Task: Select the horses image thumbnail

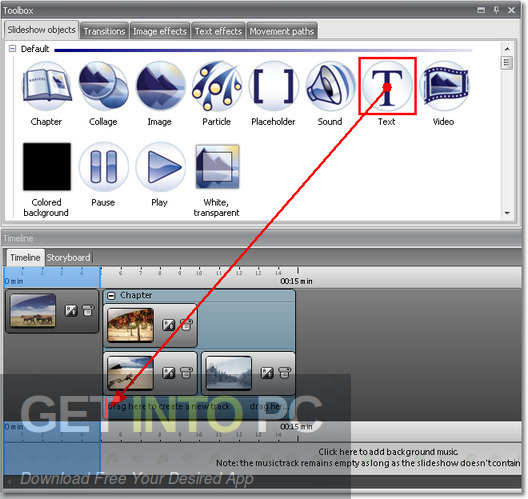Action: coord(33,310)
